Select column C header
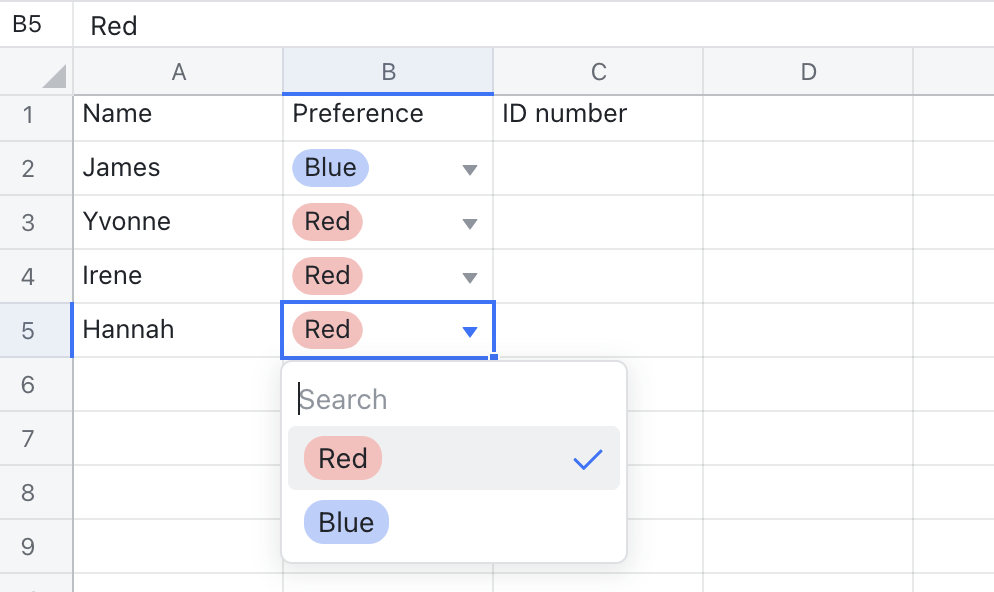 click(x=598, y=72)
